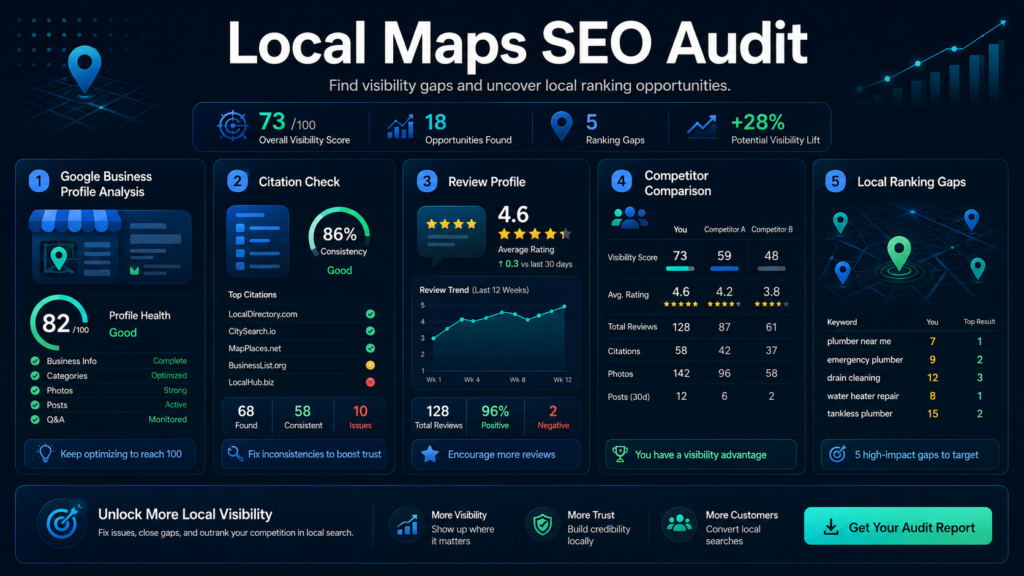Viewport: 1024px width, 576px height.
Task: Click the trophy icon beside visibility advantage
Action: (x=620, y=454)
